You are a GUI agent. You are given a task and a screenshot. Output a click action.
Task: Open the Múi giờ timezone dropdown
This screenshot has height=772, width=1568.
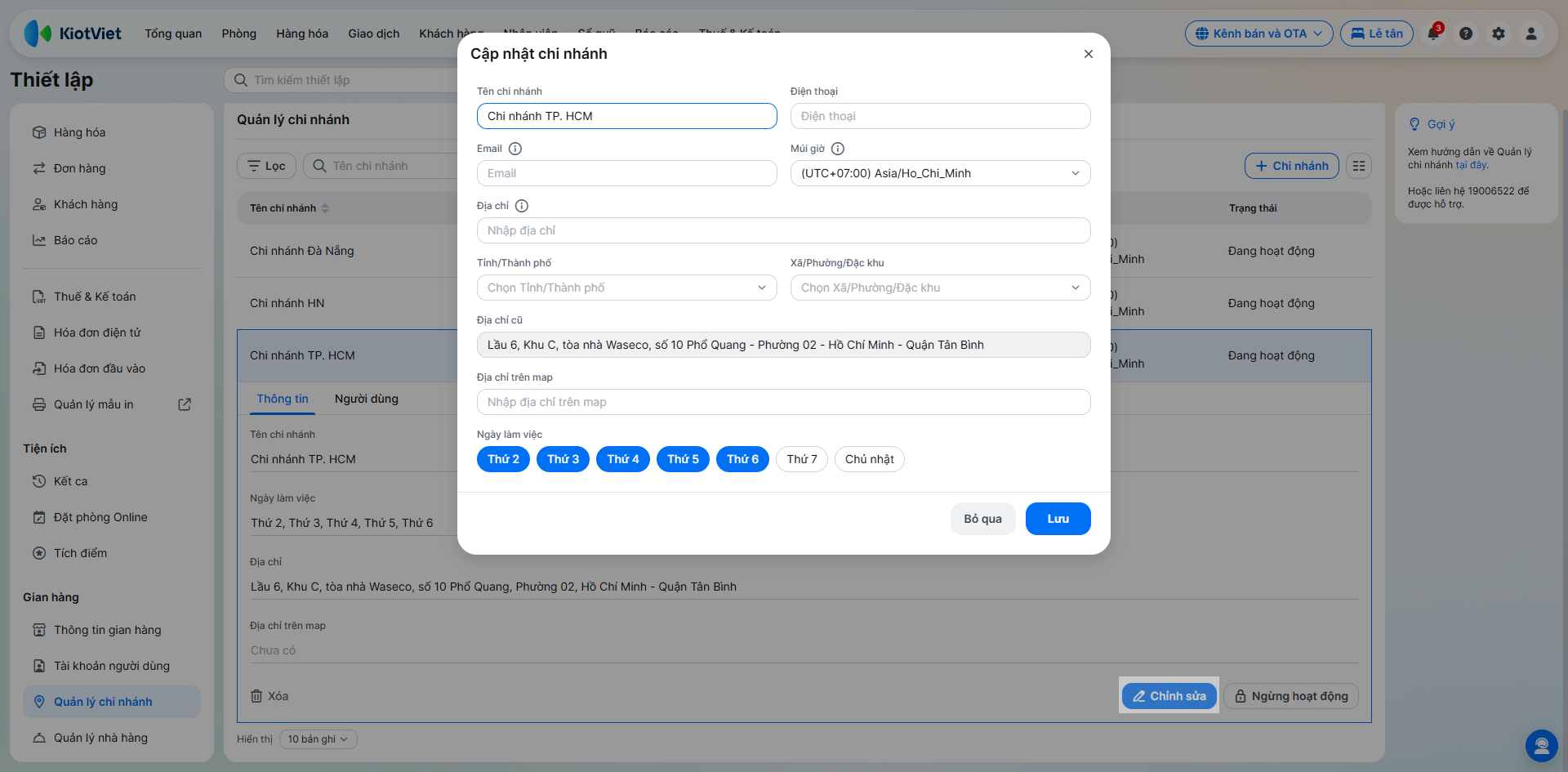pos(940,173)
